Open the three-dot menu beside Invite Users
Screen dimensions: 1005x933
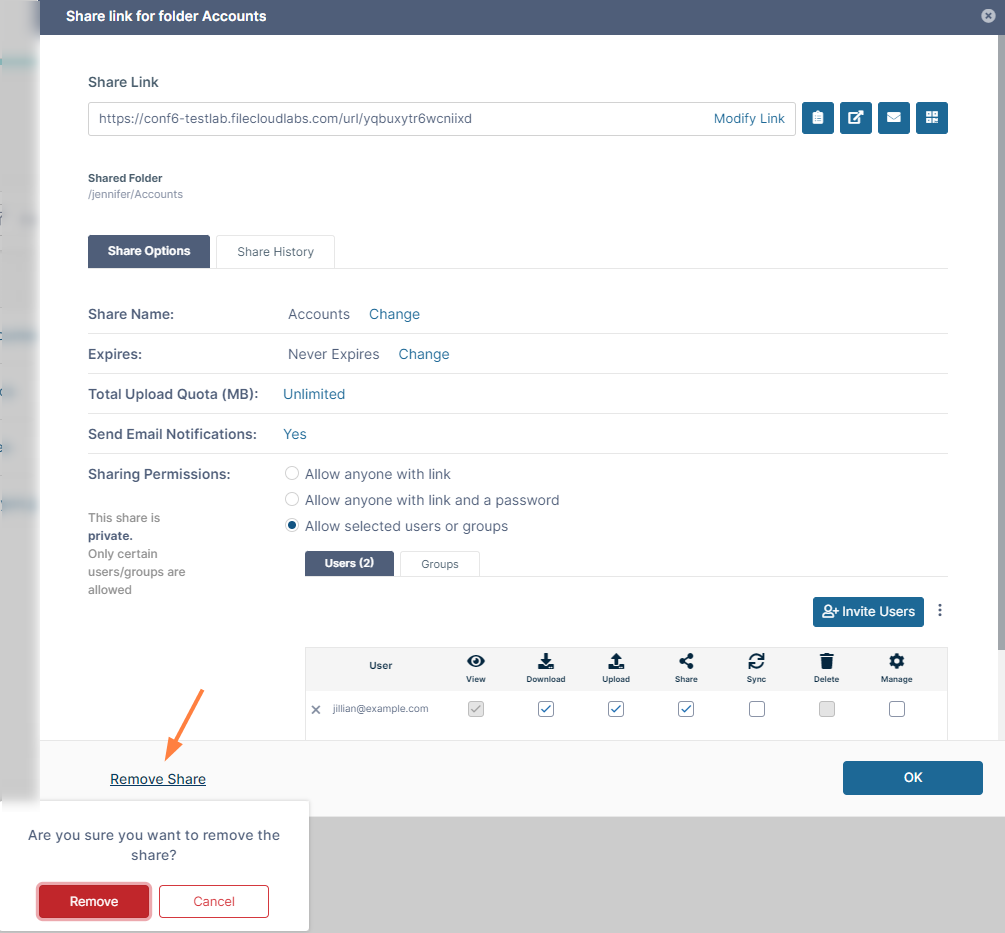coord(940,611)
